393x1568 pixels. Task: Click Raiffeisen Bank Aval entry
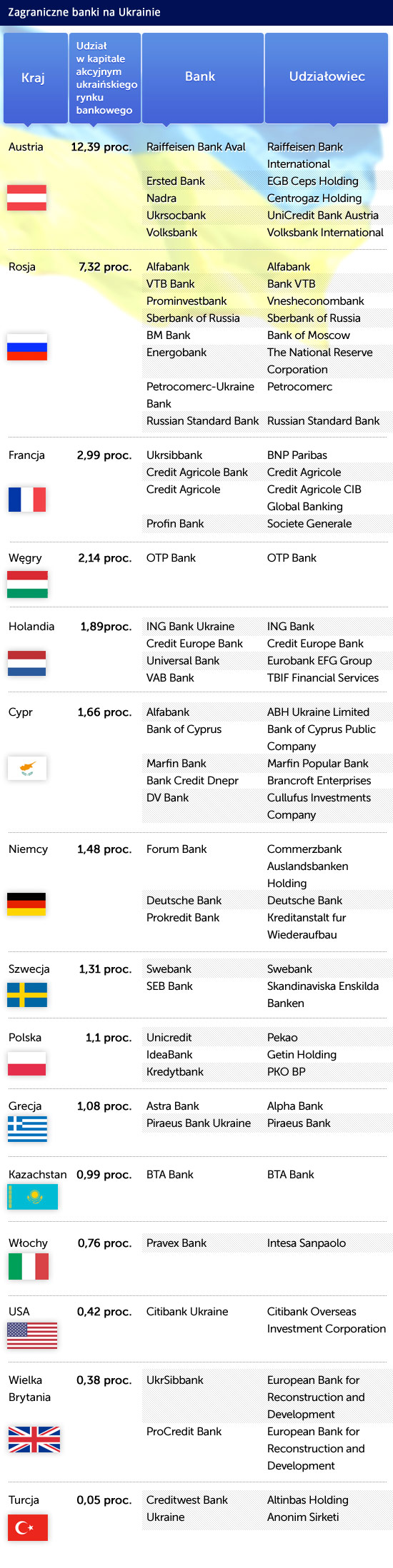coord(196,147)
